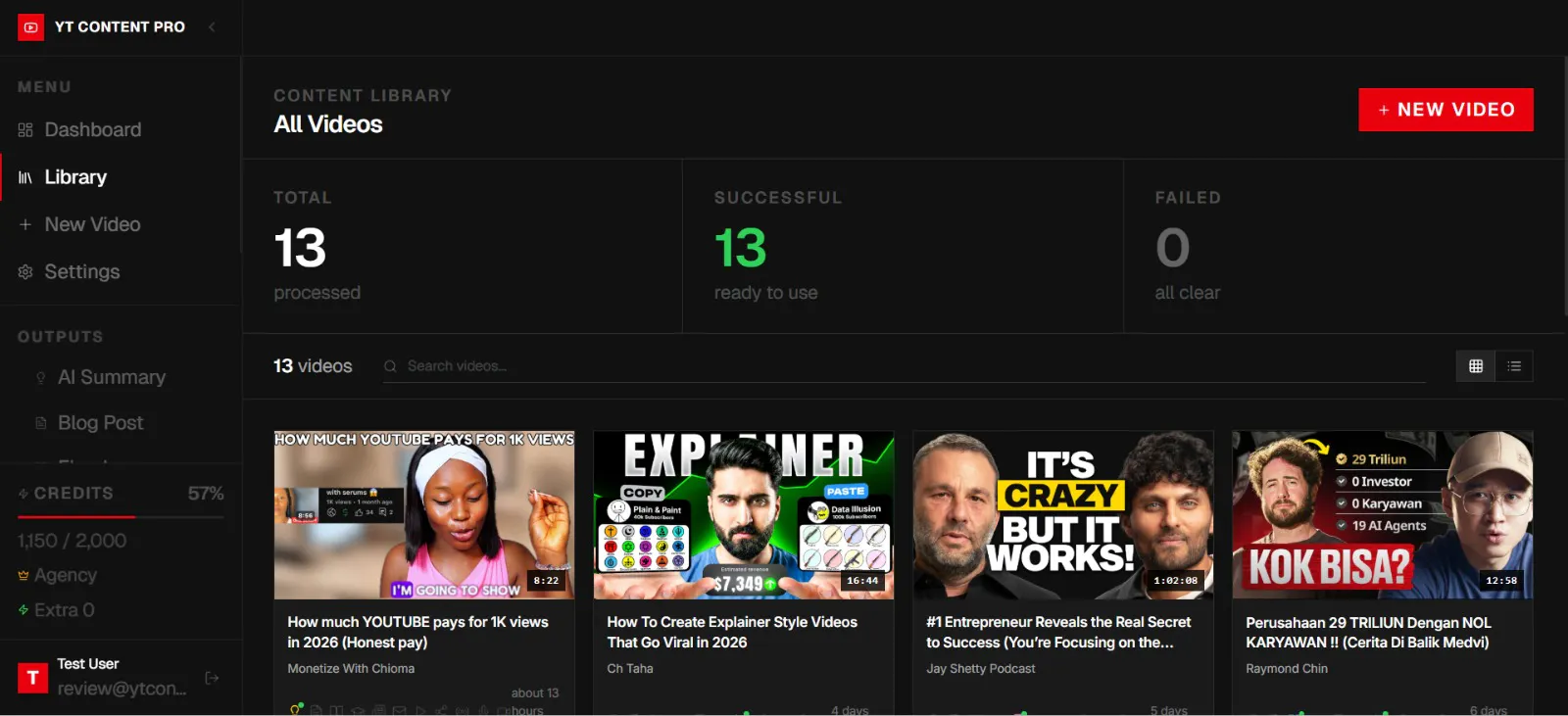
Task: Open the Kok Bisa thumbnail
Action: click(1383, 515)
